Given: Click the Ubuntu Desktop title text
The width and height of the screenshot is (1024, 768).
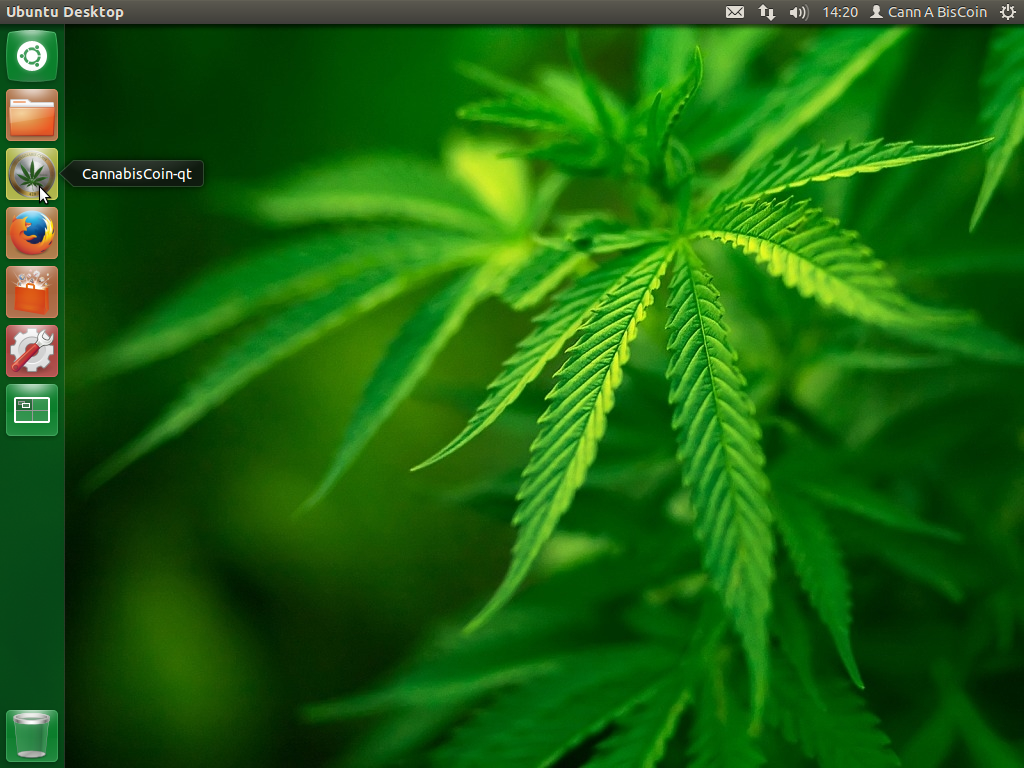Looking at the screenshot, I should pyautogui.click(x=65, y=12).
